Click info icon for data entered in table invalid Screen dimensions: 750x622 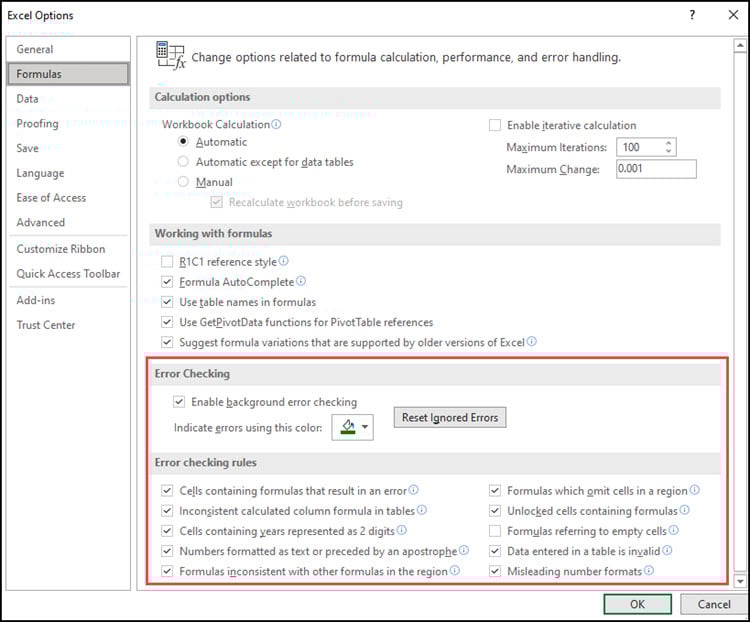(667, 550)
